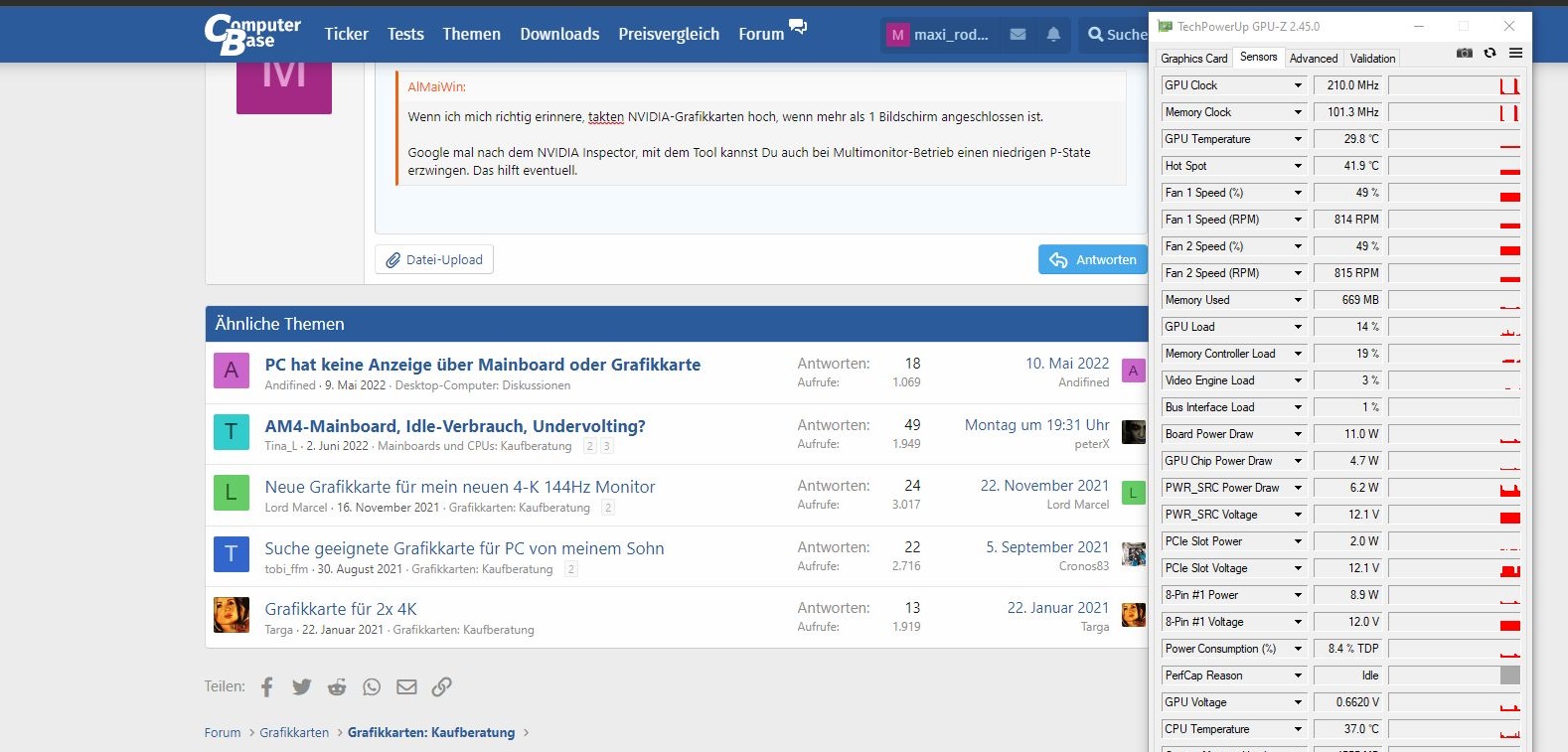The image size is (1568, 752).
Task: Open Fan 1 Speed (%) dropdown
Action: (1298, 193)
